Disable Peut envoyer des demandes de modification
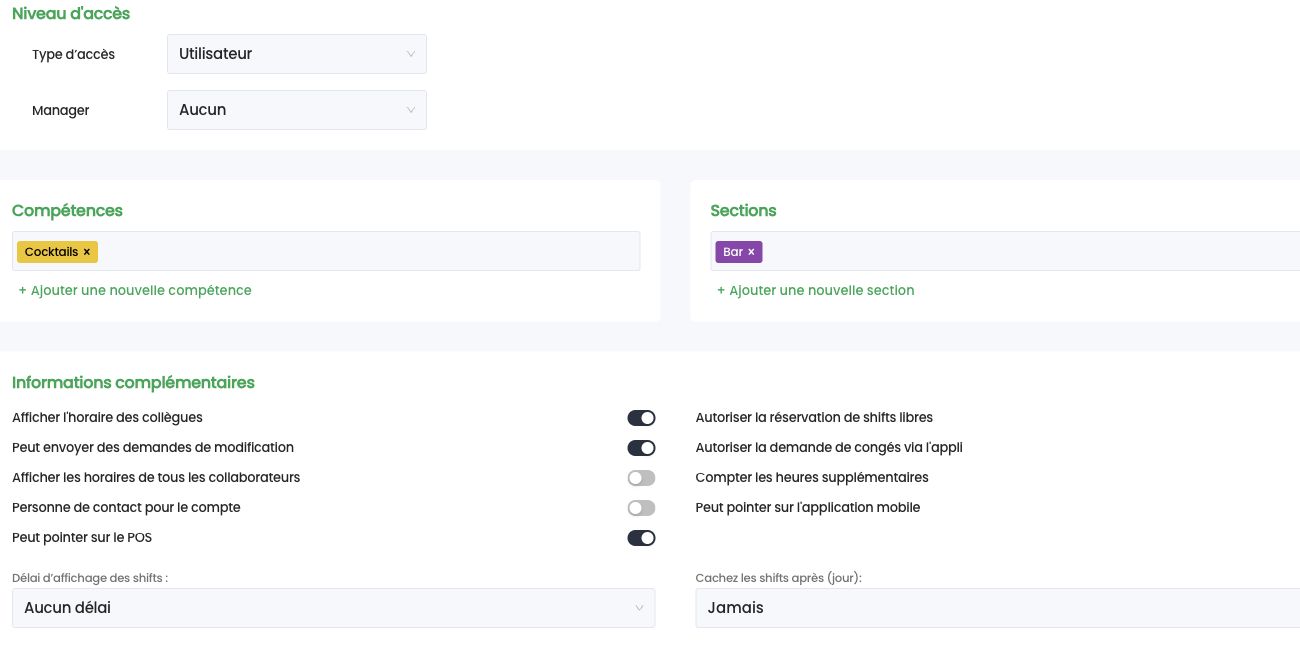Image resolution: width=1300 pixels, height=645 pixels. click(641, 448)
